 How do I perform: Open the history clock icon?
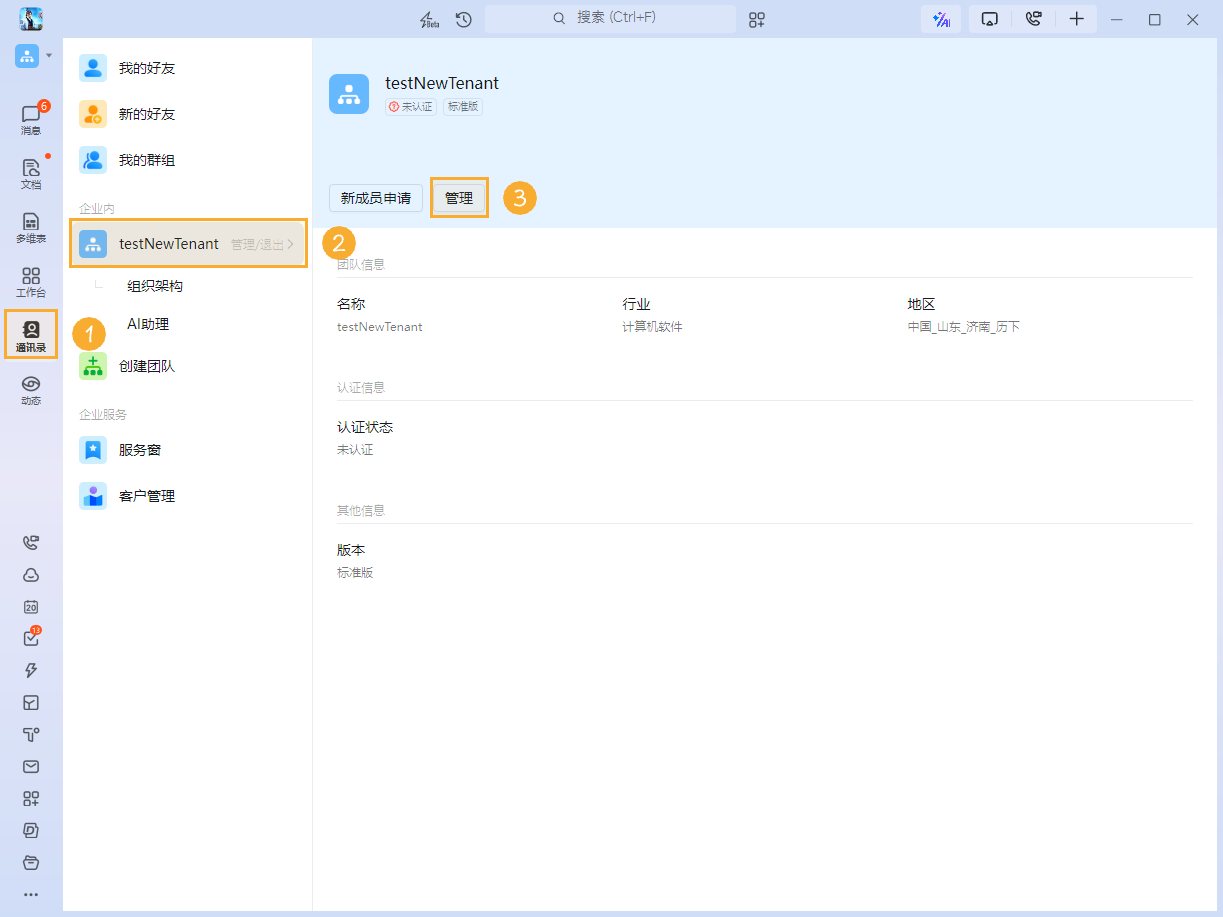pos(463,19)
